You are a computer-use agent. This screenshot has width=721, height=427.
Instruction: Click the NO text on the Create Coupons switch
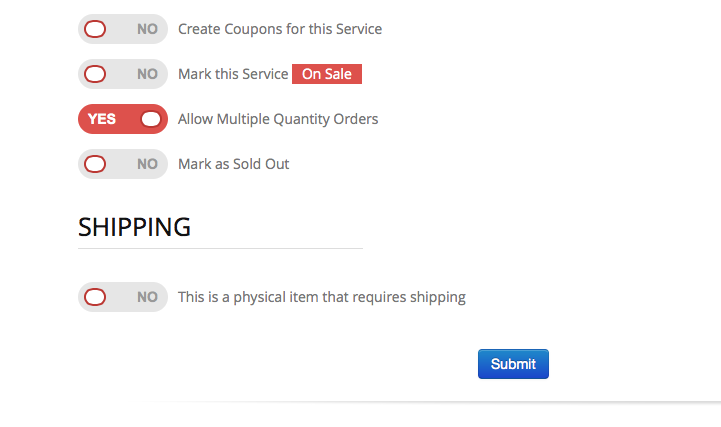[x=147, y=29]
